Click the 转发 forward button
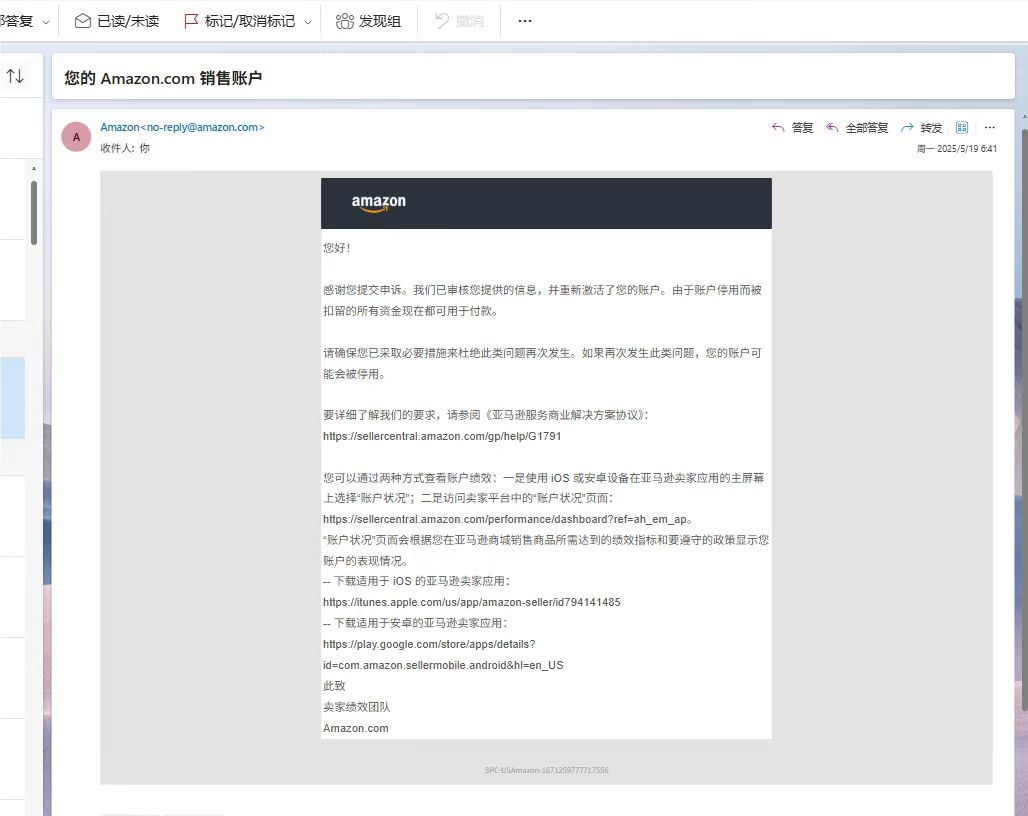The image size is (1028, 816). pos(931,127)
